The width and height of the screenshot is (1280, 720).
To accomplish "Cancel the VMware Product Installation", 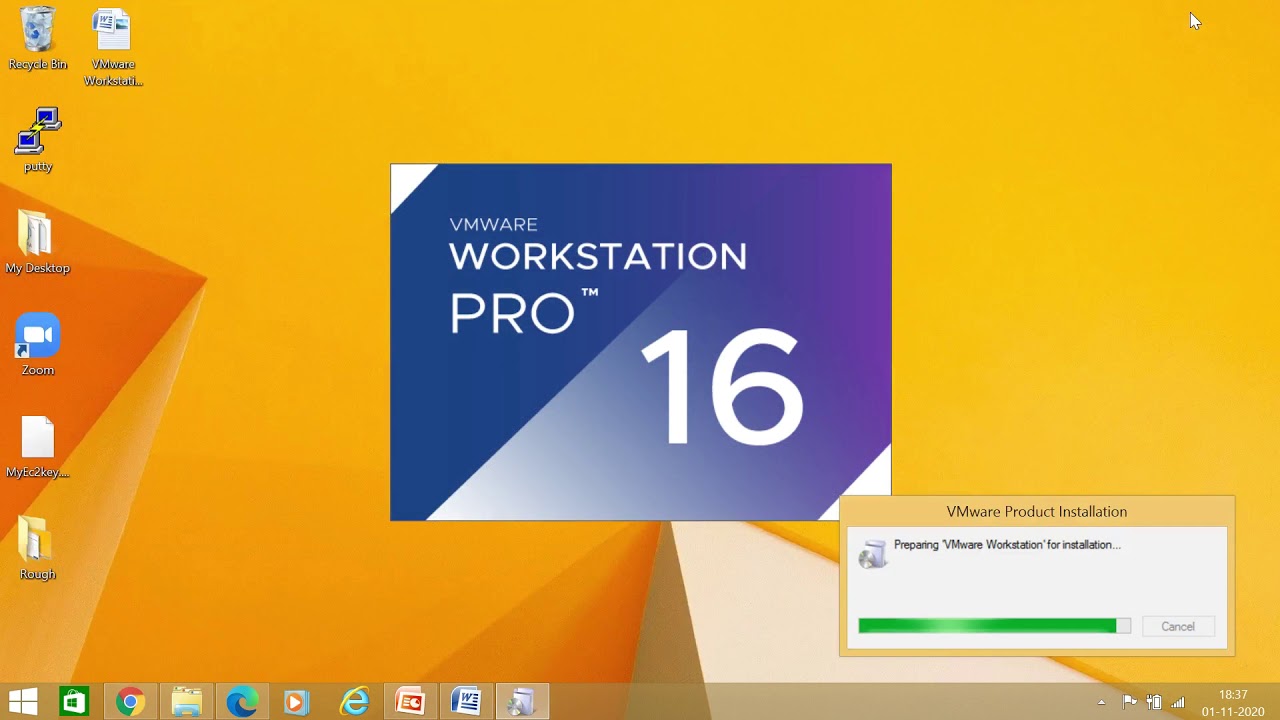I will point(1178,626).
